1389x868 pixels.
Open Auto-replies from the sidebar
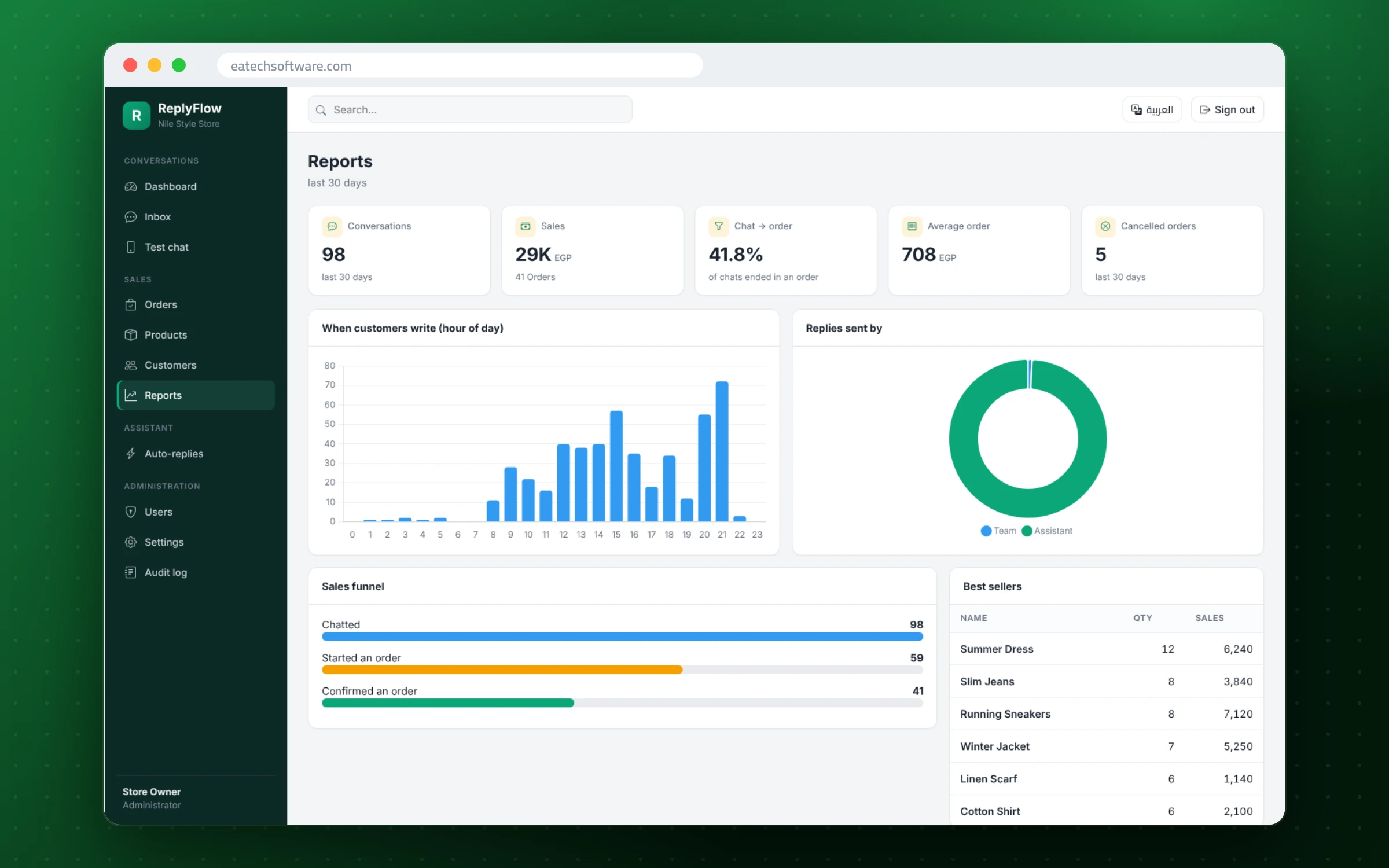(196, 454)
